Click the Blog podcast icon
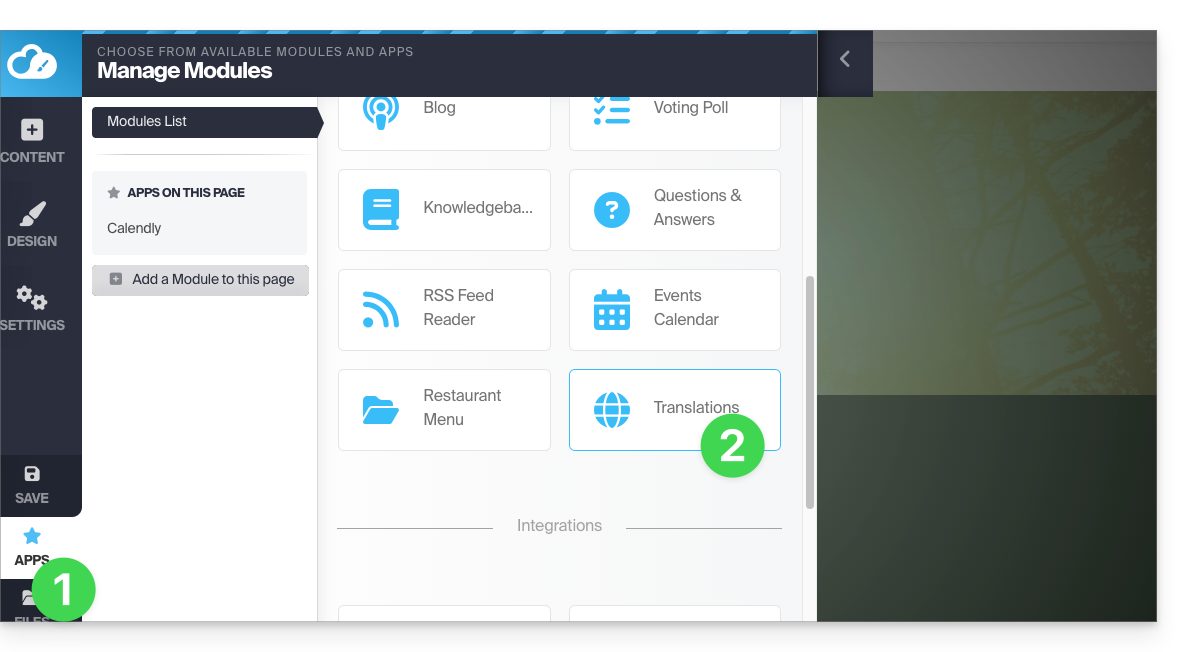 [x=381, y=110]
